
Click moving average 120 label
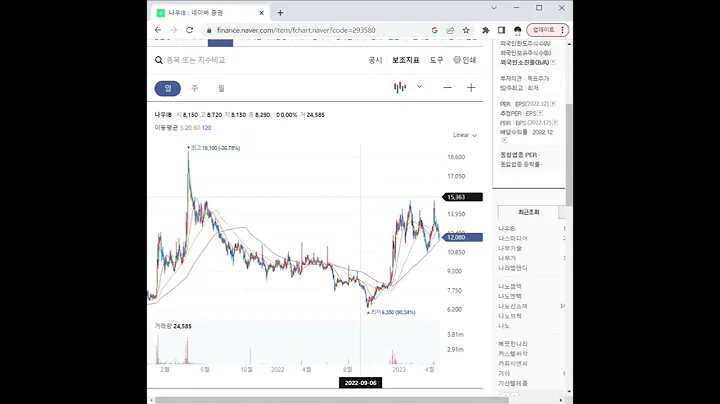207,128
